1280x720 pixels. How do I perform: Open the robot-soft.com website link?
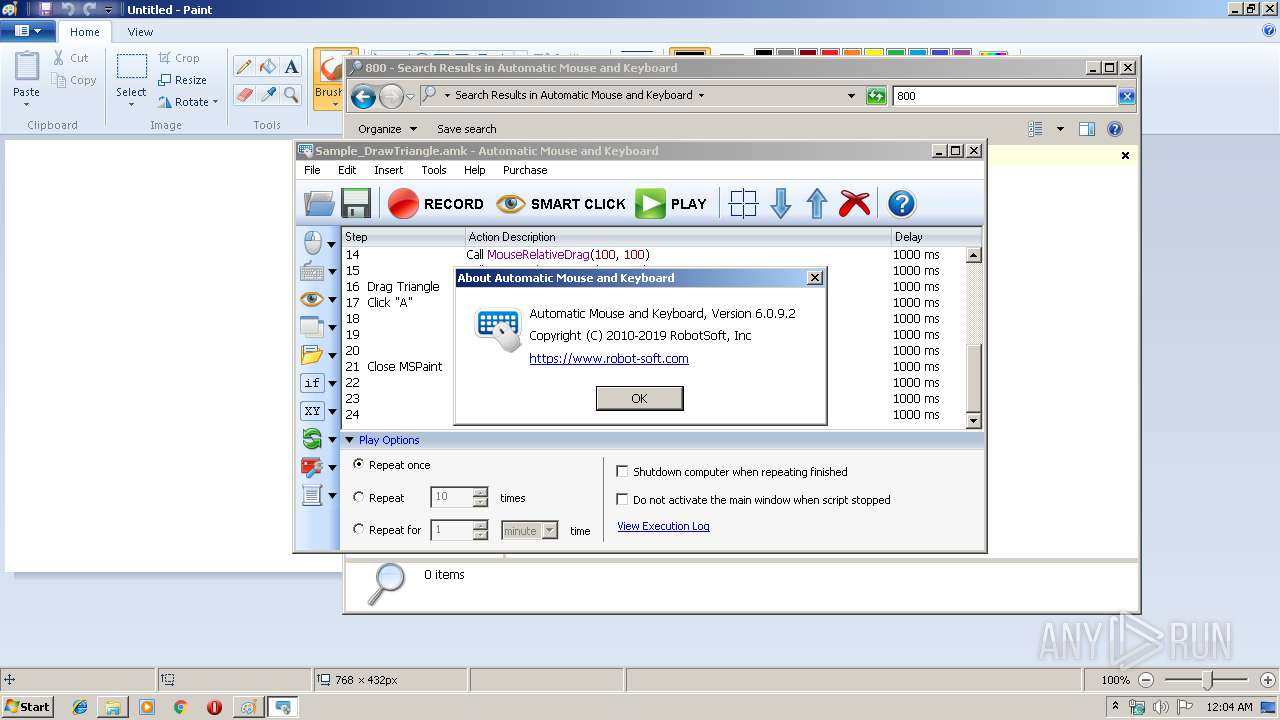coord(609,358)
